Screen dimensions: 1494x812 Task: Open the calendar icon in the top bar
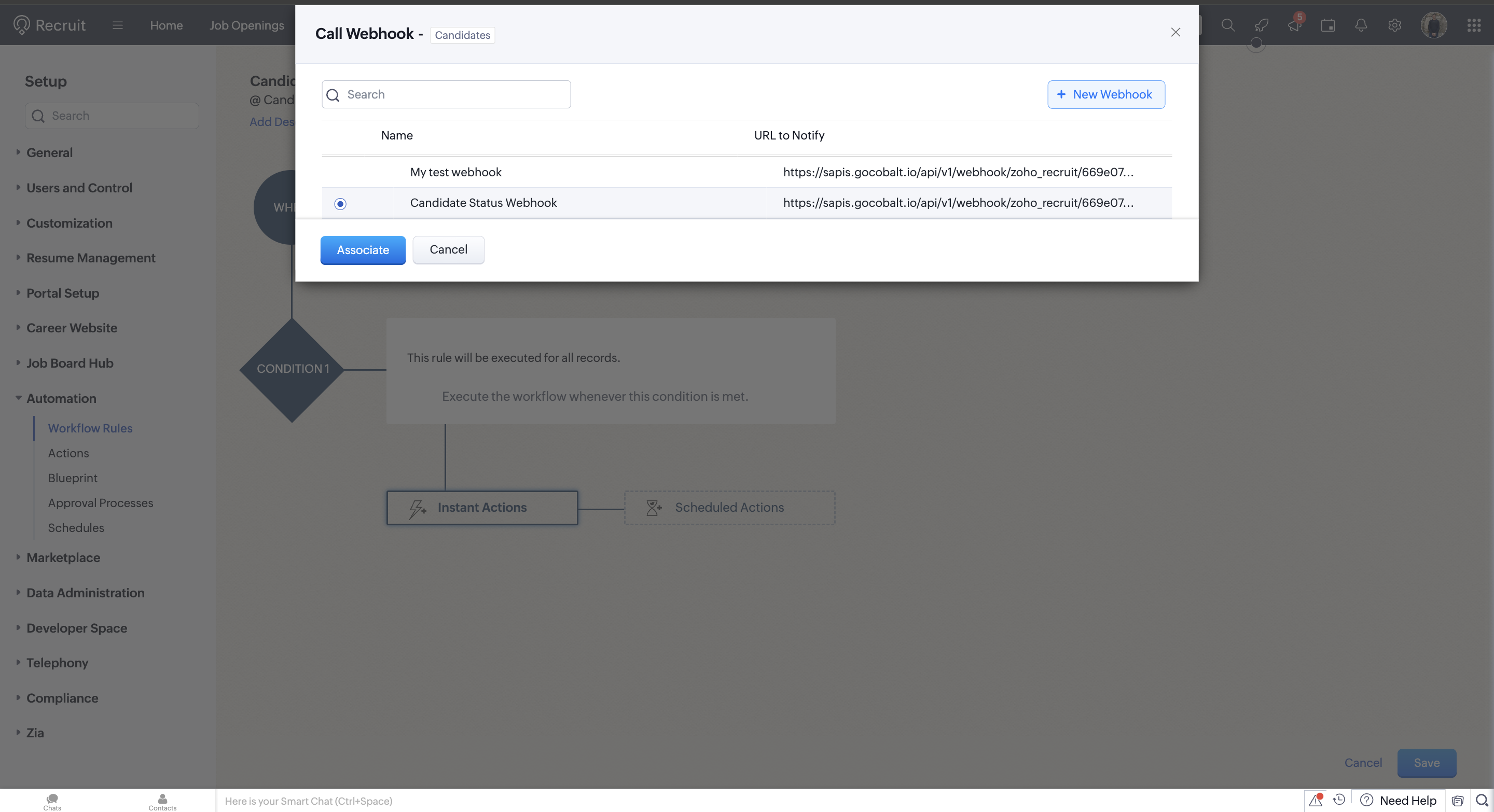(1327, 25)
